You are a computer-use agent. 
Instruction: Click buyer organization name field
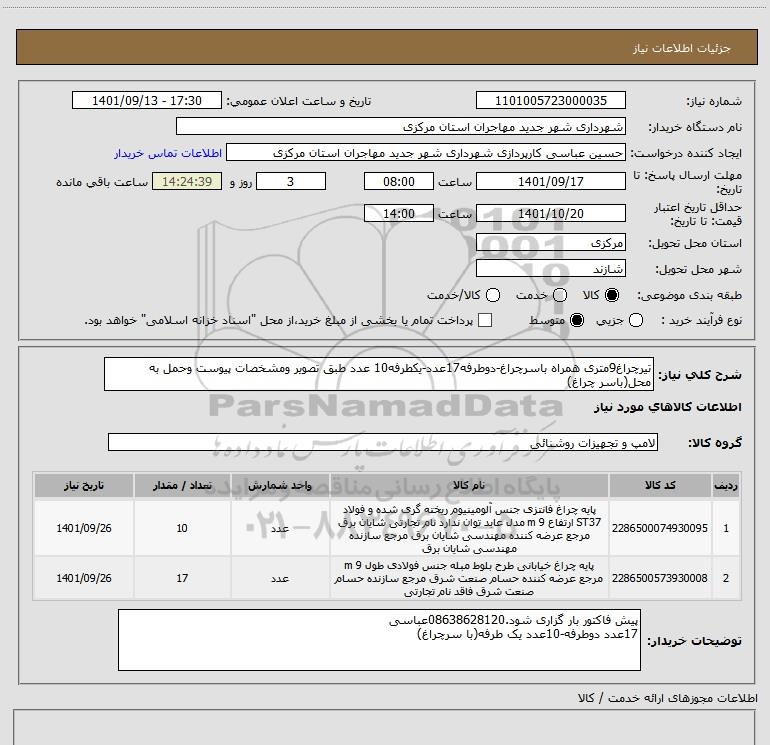401,126
